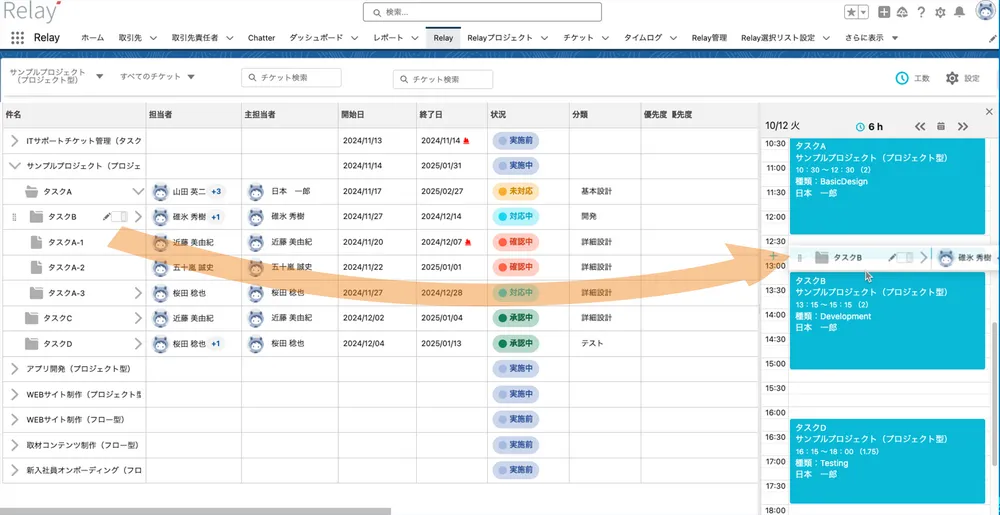Open the notifications bell icon
1000x515 pixels.
click(960, 12)
